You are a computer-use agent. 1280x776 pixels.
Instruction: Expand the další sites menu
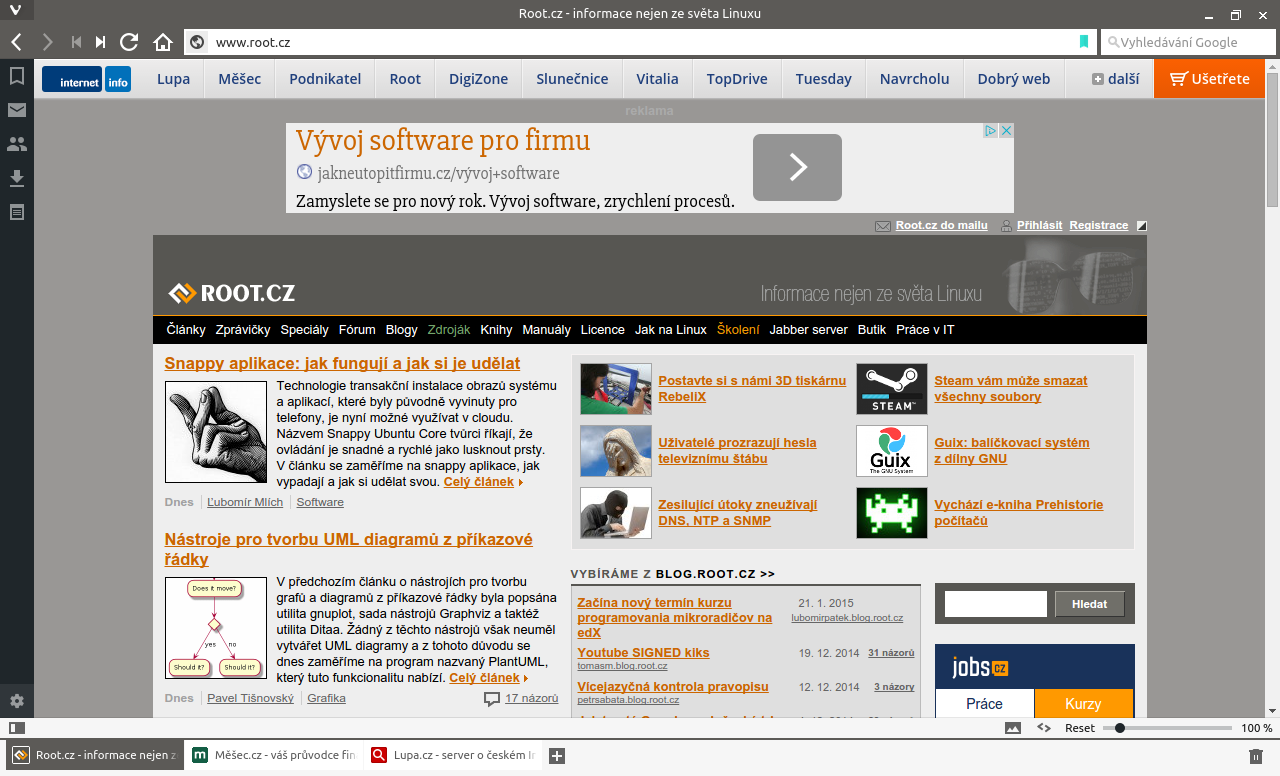pyautogui.click(x=1115, y=79)
